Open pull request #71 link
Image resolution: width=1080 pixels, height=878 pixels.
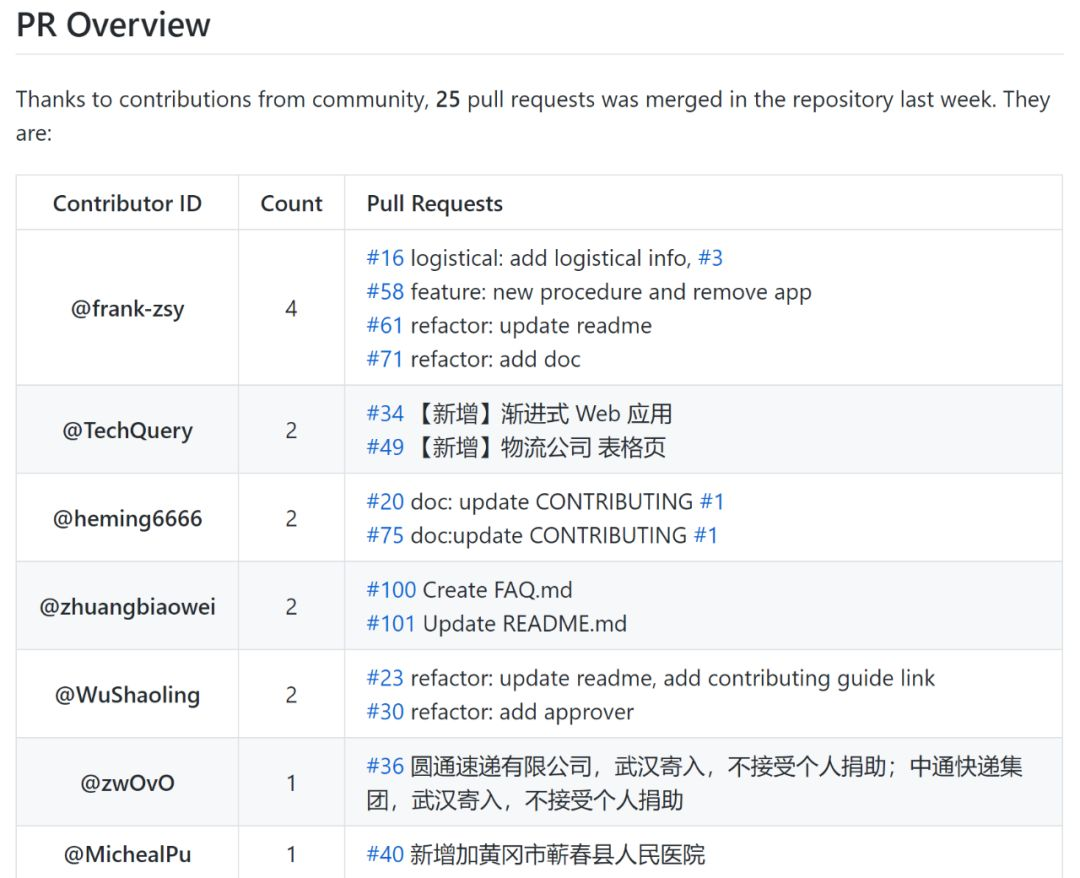coord(384,359)
